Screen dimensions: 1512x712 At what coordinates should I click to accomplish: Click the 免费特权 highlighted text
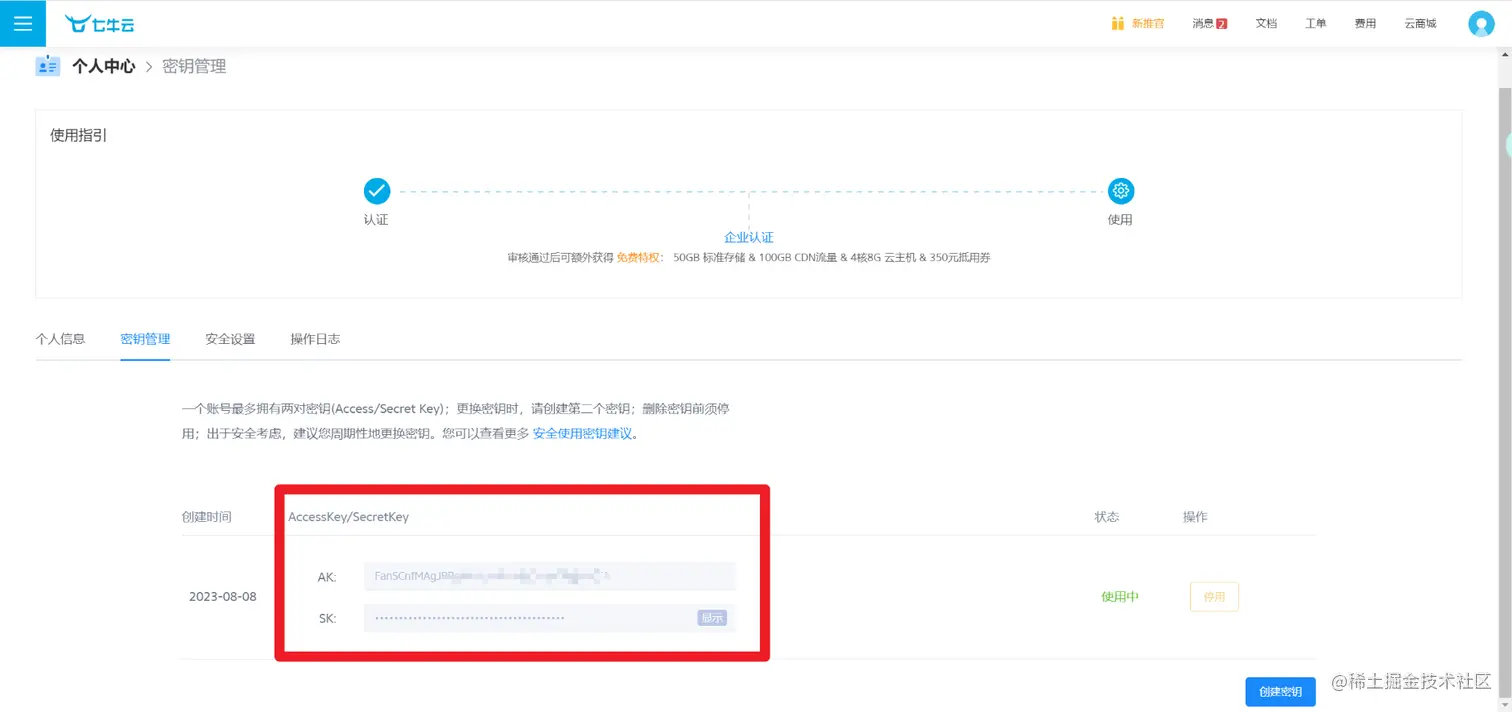(x=637, y=257)
